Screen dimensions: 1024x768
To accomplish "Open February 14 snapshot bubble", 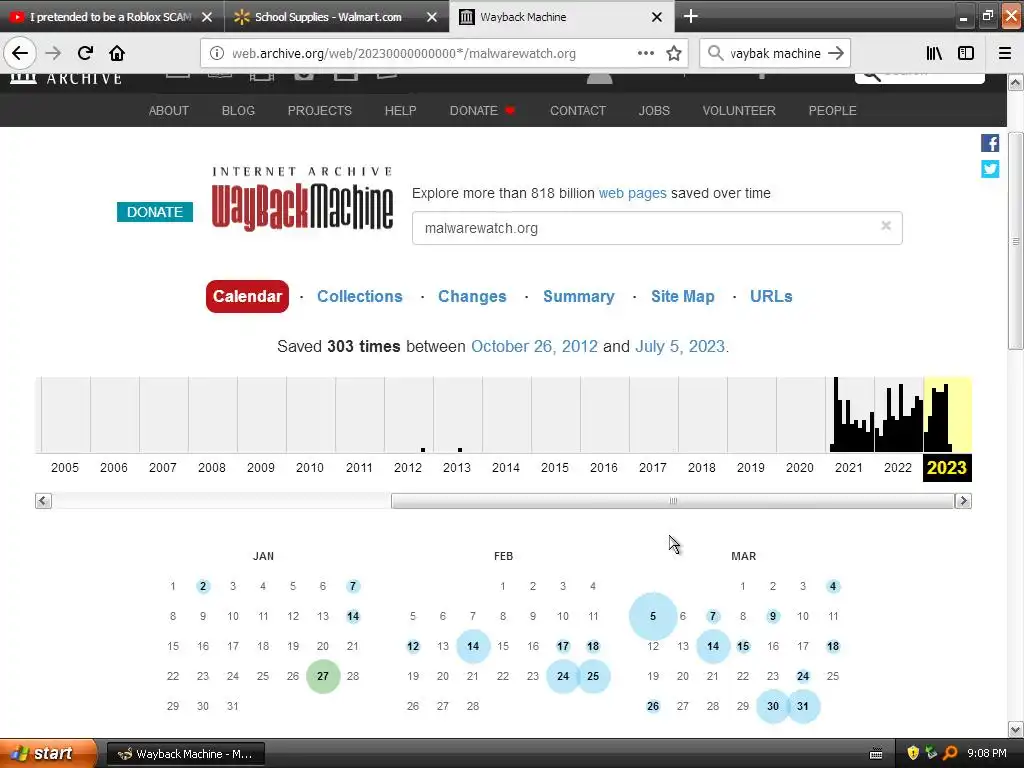I will point(473,646).
